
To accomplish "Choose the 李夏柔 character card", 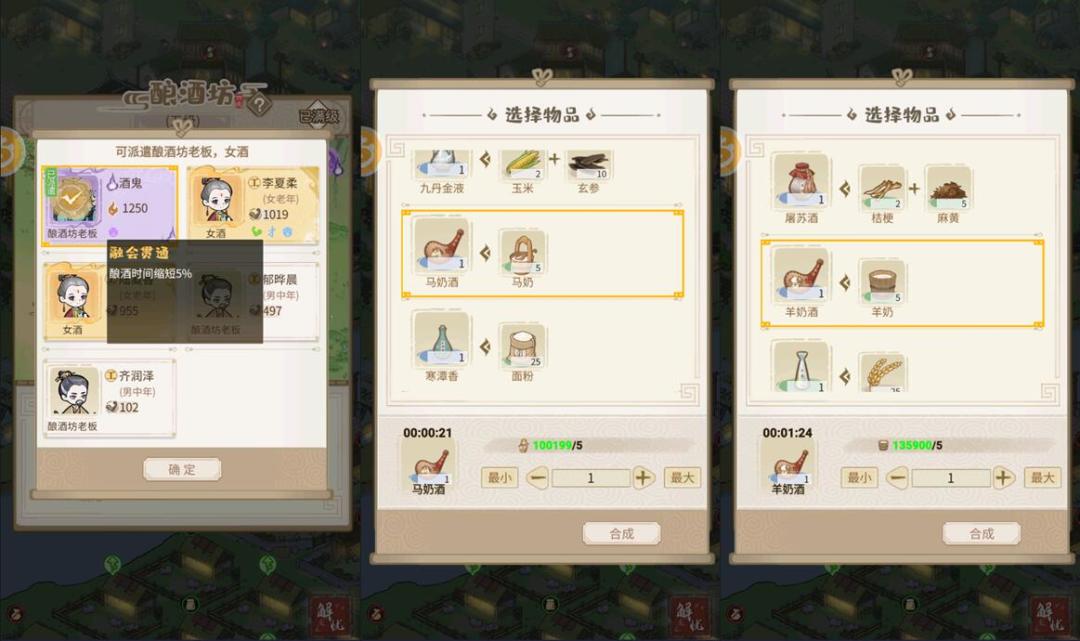I will tap(253, 204).
